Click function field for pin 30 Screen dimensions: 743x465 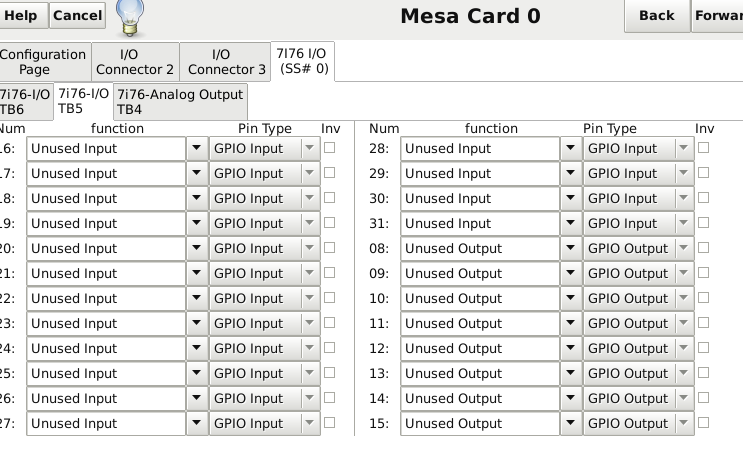click(x=480, y=199)
